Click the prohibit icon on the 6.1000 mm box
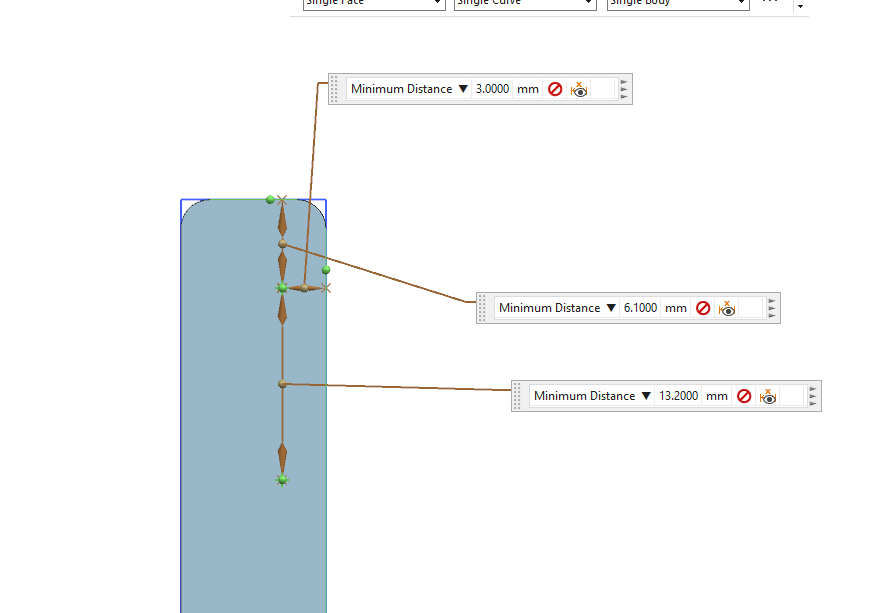The width and height of the screenshot is (881, 613). (x=703, y=308)
